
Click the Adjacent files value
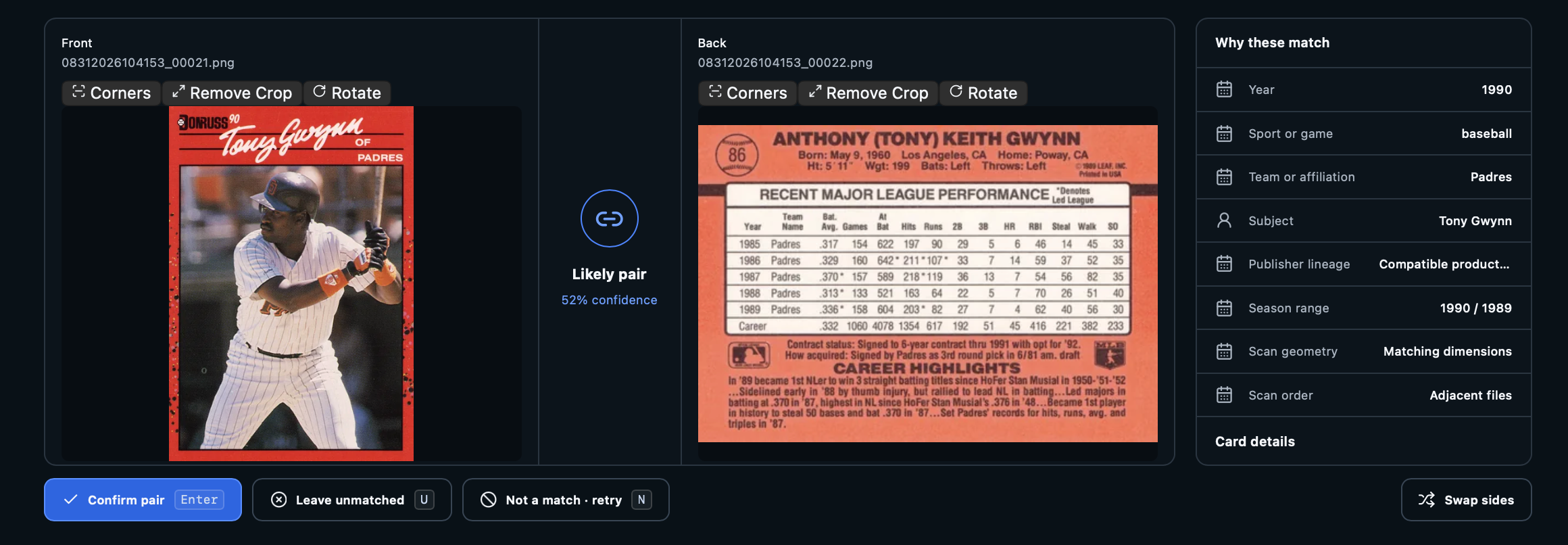pyautogui.click(x=1471, y=395)
